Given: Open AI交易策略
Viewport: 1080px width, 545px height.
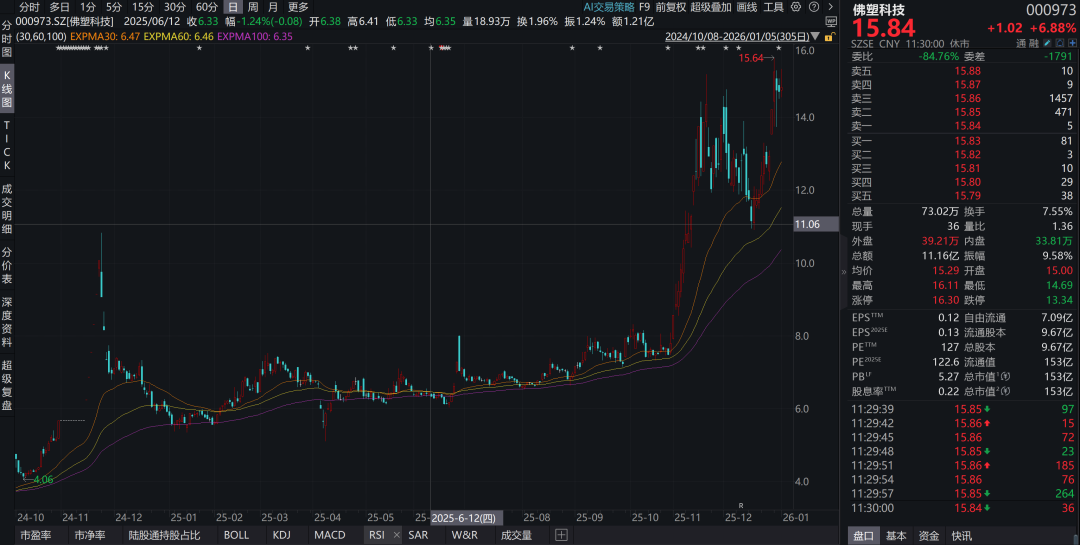Looking at the screenshot, I should [x=608, y=7].
